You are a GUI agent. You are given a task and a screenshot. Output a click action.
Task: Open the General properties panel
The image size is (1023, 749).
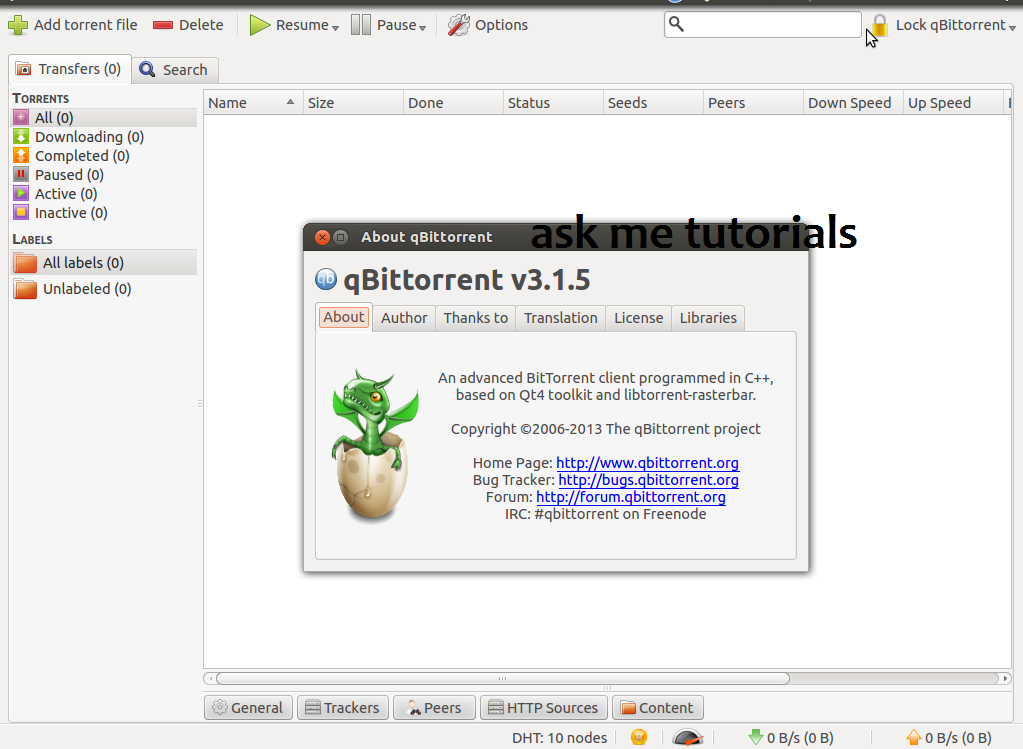click(248, 707)
